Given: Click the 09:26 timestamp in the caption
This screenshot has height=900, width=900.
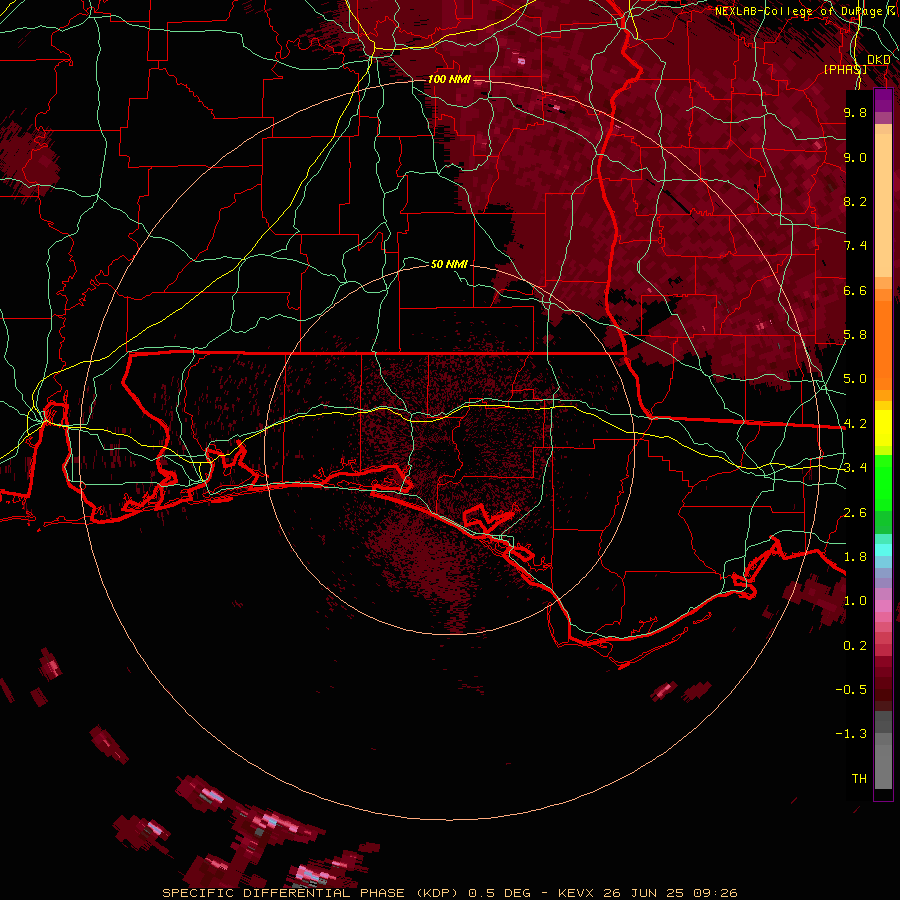Looking at the screenshot, I should click(x=714, y=893).
